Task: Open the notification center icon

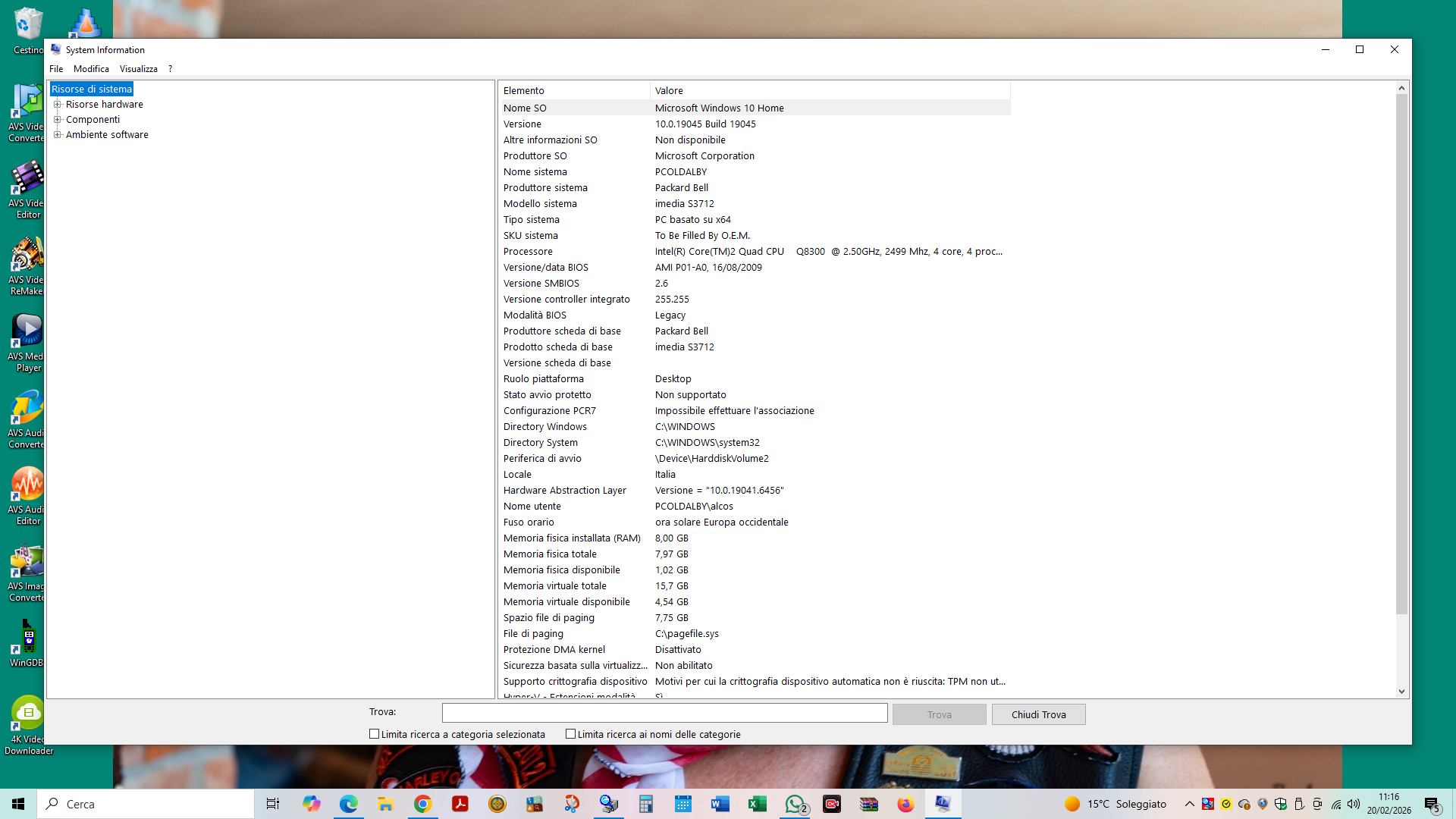Action: pyautogui.click(x=1432, y=804)
